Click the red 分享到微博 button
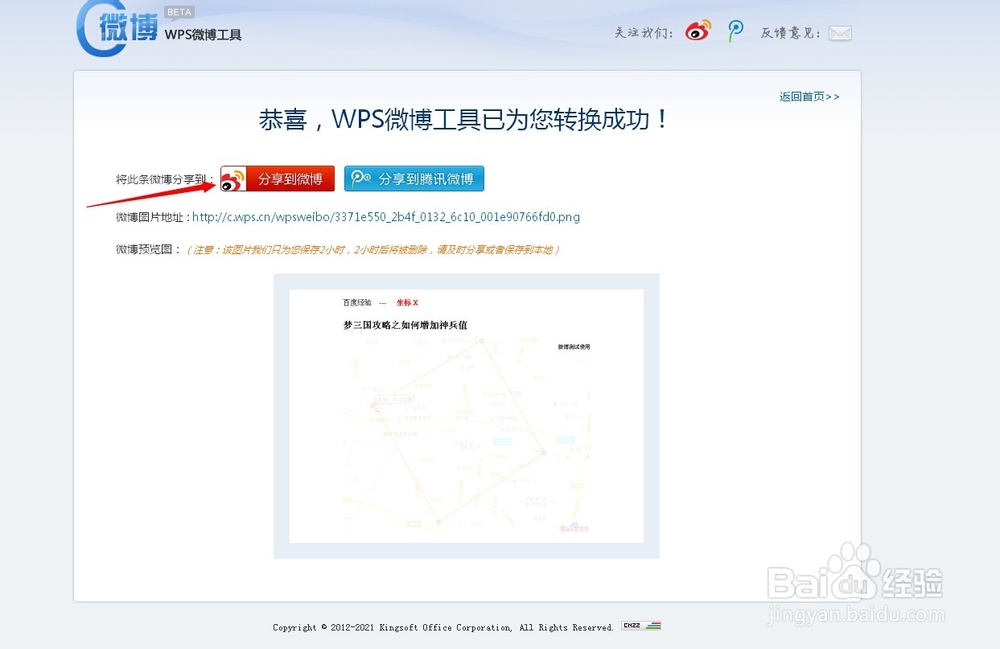 277,179
